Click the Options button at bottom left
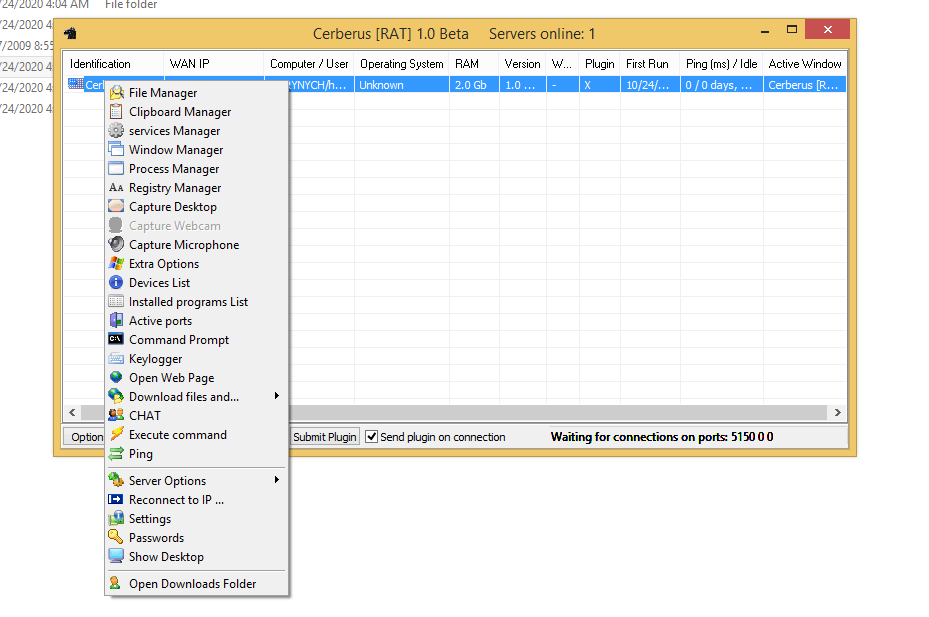The width and height of the screenshot is (929, 617). [85, 437]
